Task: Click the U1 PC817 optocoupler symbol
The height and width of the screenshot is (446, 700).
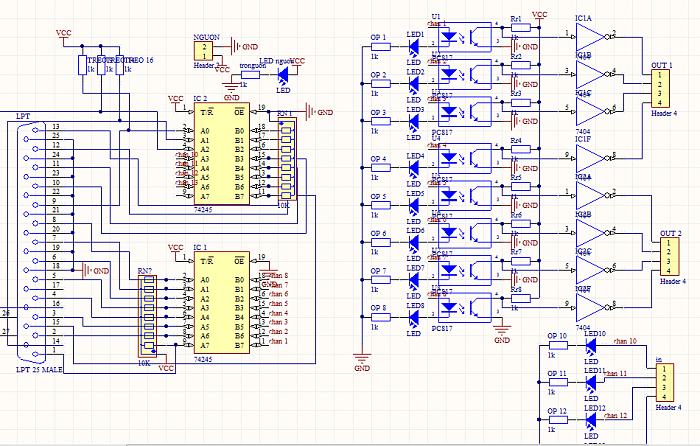Action: (465, 38)
